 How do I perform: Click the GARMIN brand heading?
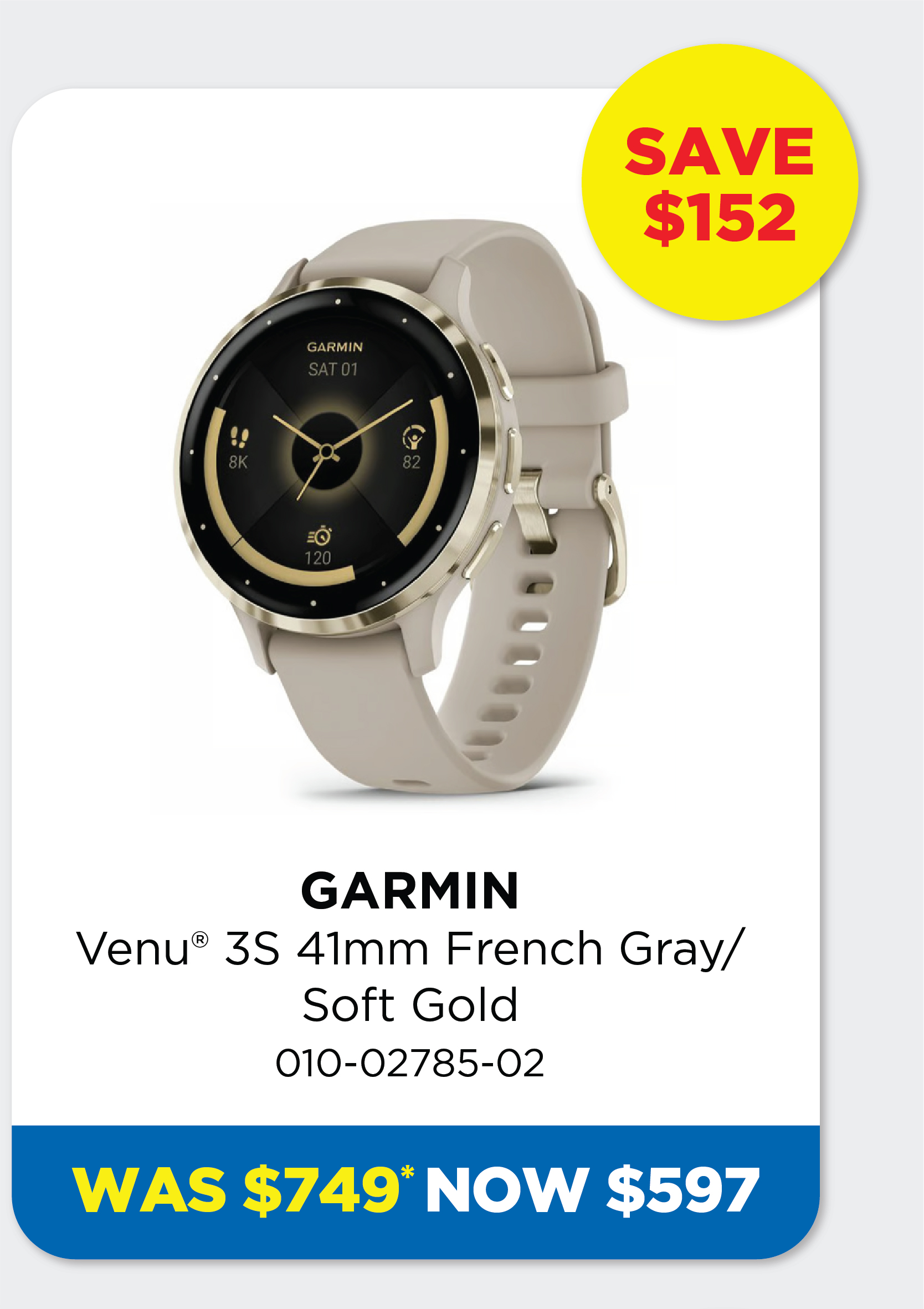pyautogui.click(x=410, y=891)
